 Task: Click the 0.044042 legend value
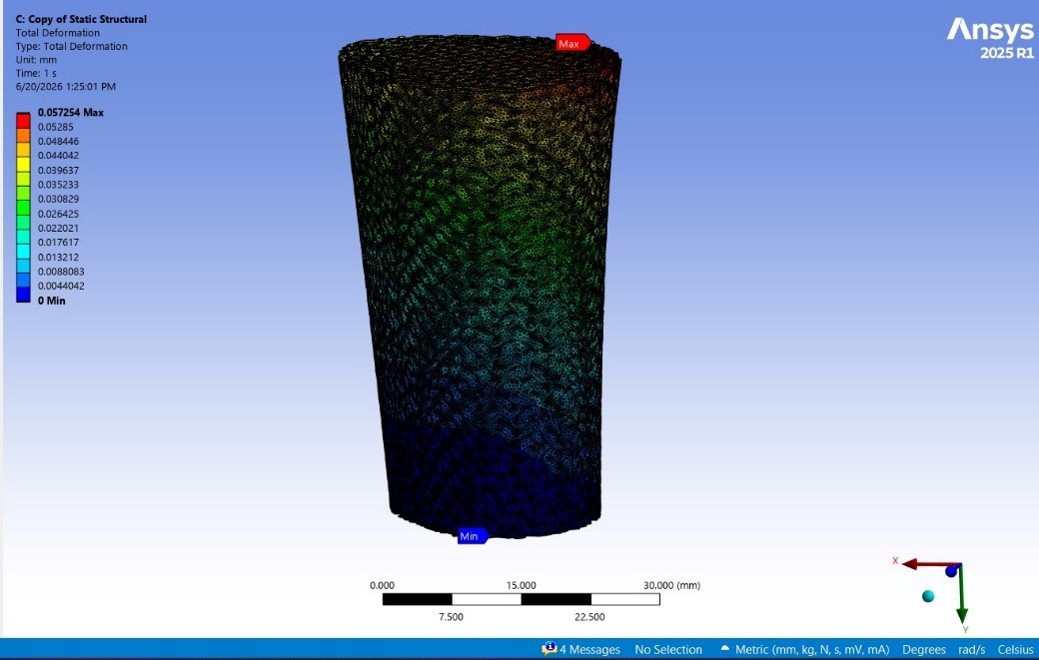click(x=58, y=156)
